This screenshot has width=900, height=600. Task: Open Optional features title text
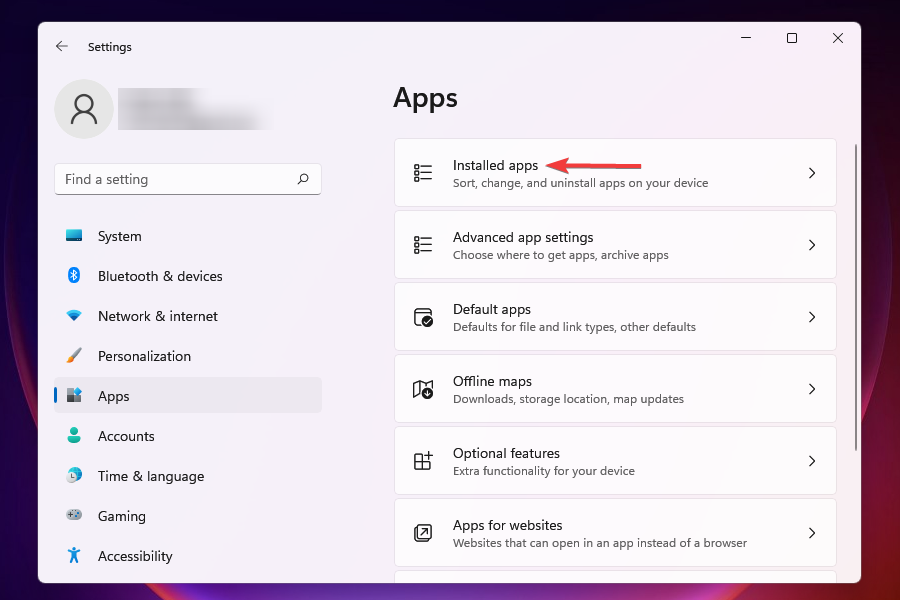pos(506,453)
